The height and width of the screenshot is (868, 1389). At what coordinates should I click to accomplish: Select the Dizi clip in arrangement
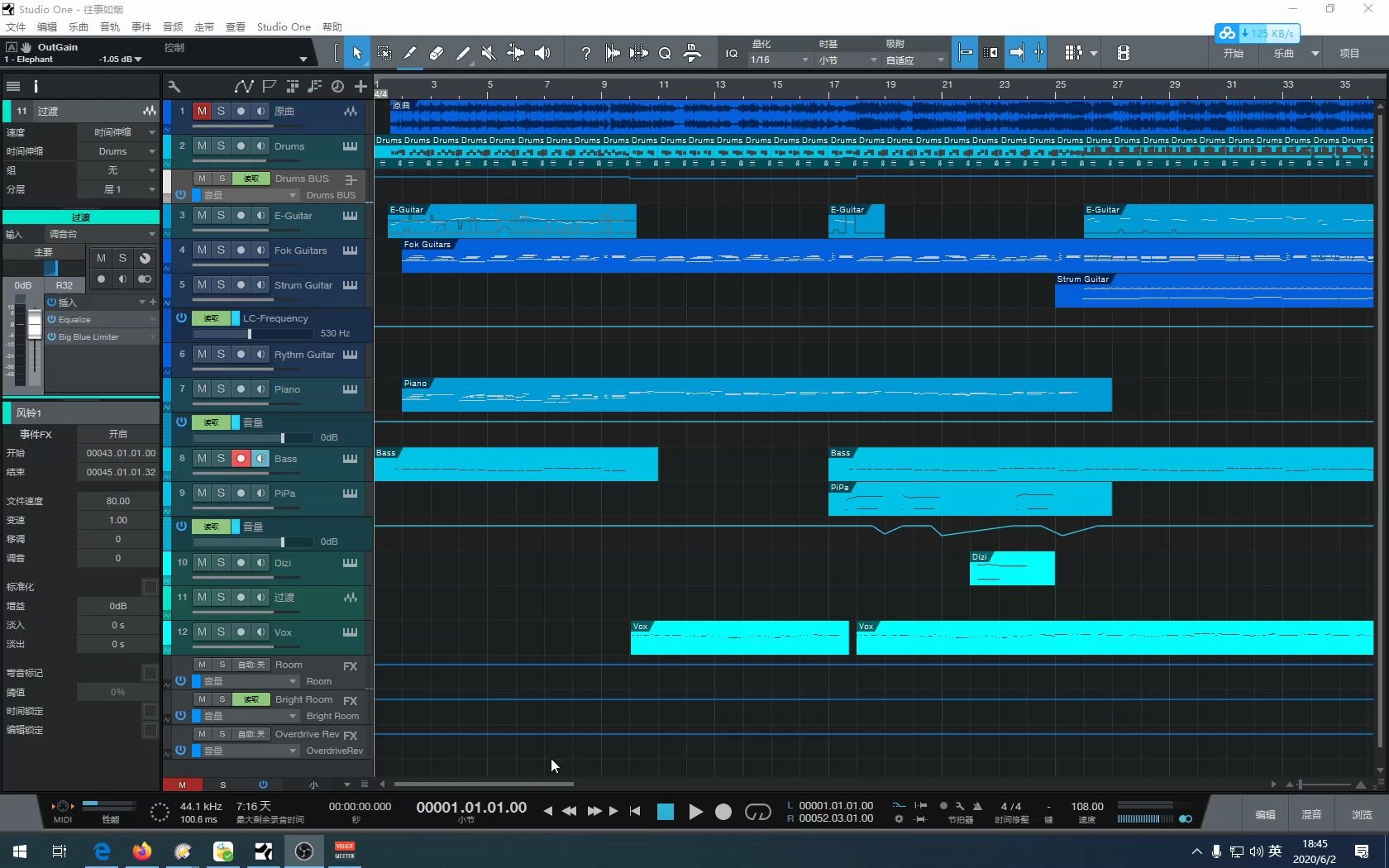[1012, 568]
